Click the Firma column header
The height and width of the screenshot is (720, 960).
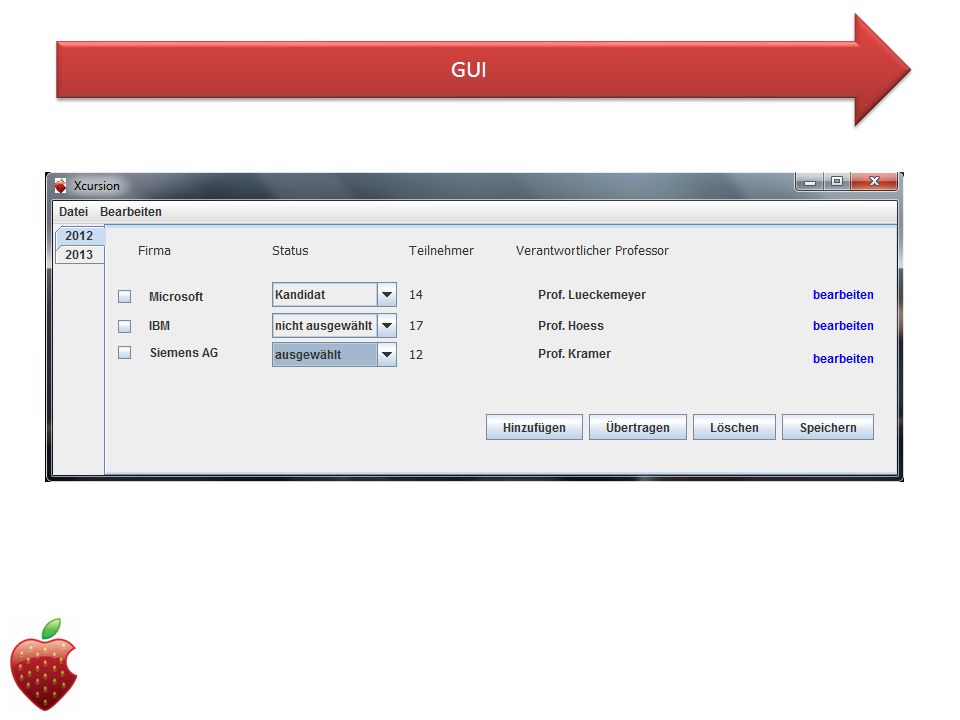point(154,250)
